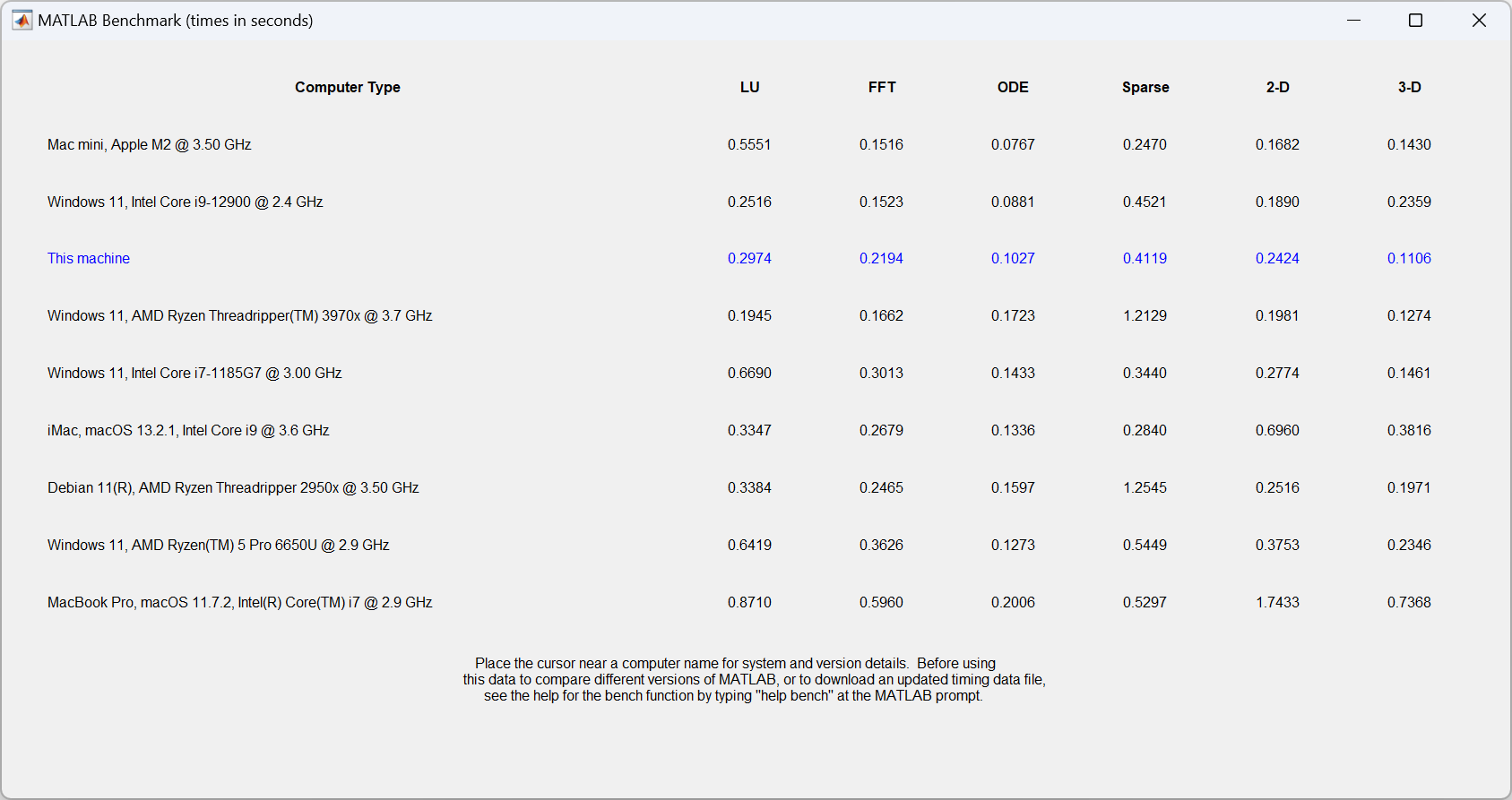Click ODE value 0.0767 for Mac mini
Viewport: 1512px width, 800px height.
click(x=1013, y=144)
